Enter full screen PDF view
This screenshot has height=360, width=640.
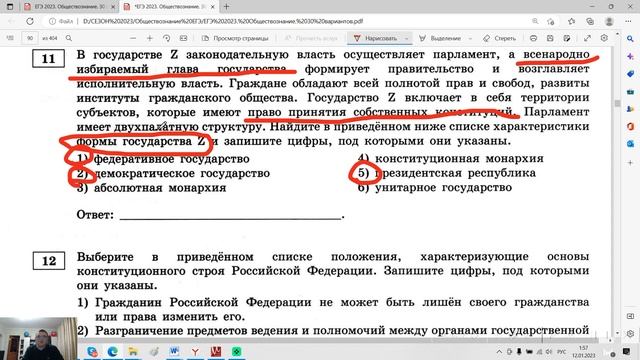[587, 38]
